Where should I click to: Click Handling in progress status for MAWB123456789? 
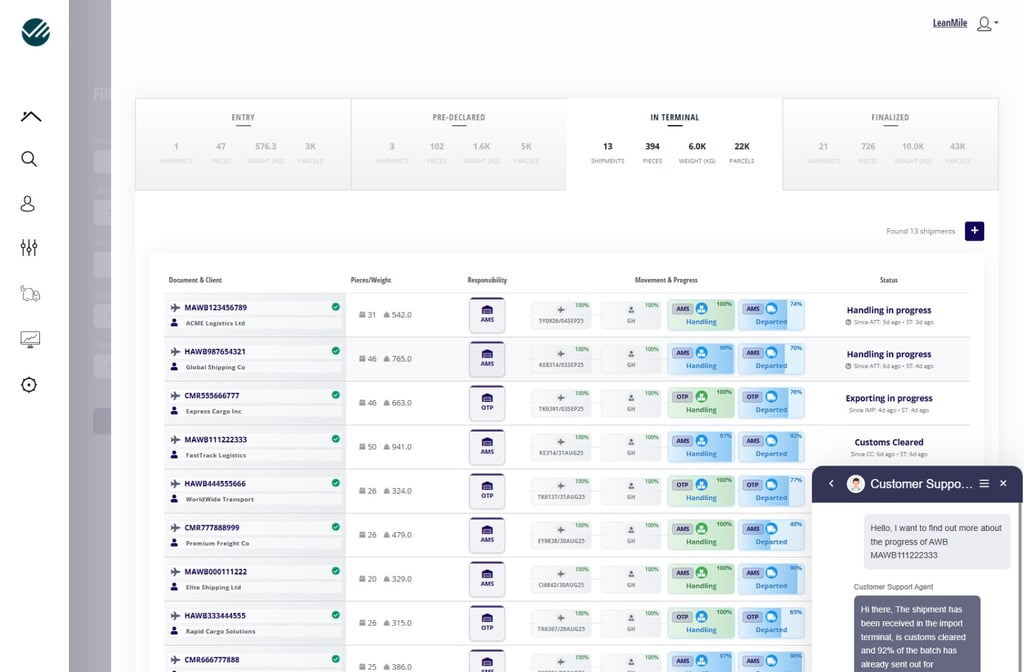coord(889,310)
